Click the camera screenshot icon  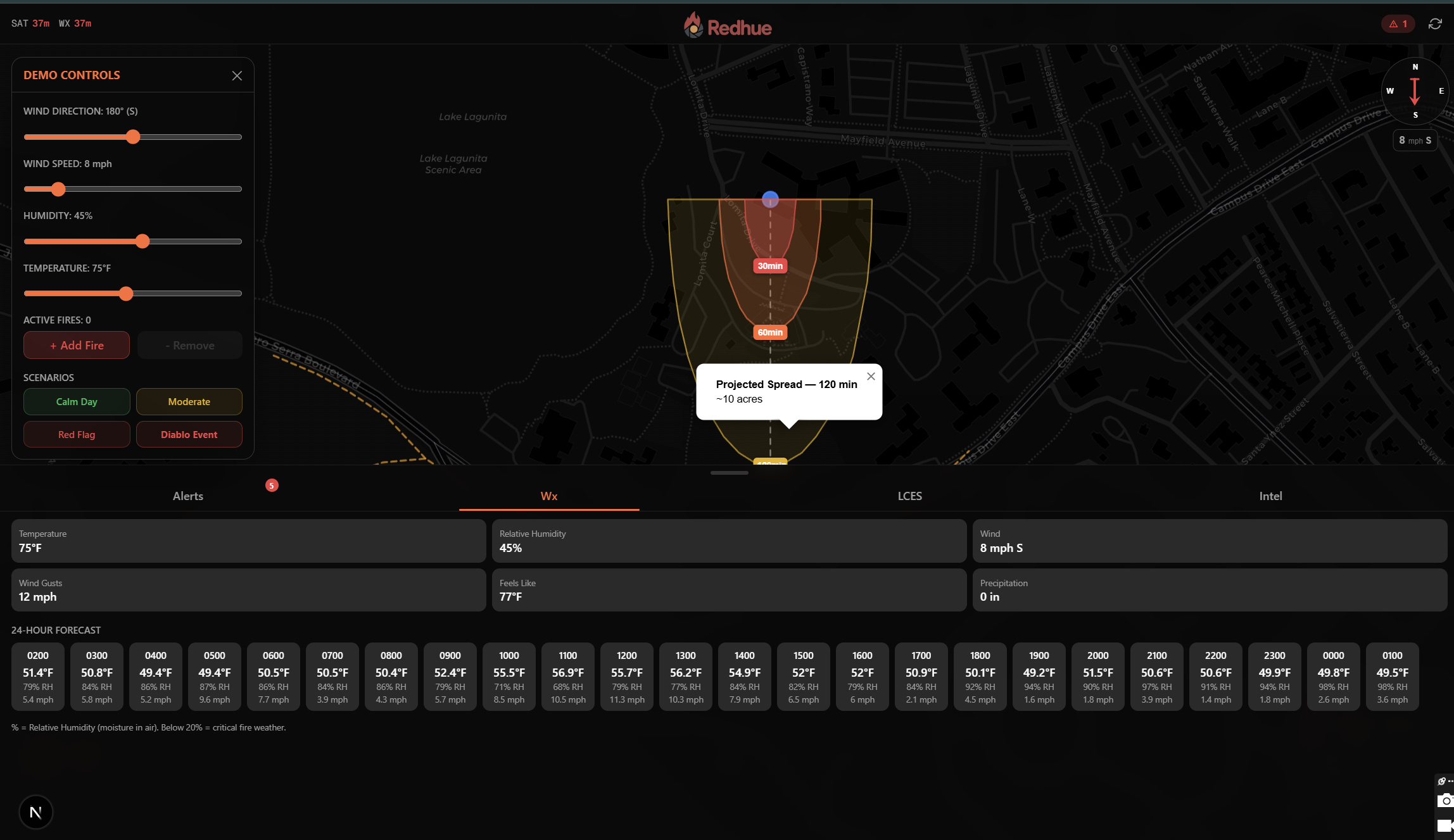1445,801
